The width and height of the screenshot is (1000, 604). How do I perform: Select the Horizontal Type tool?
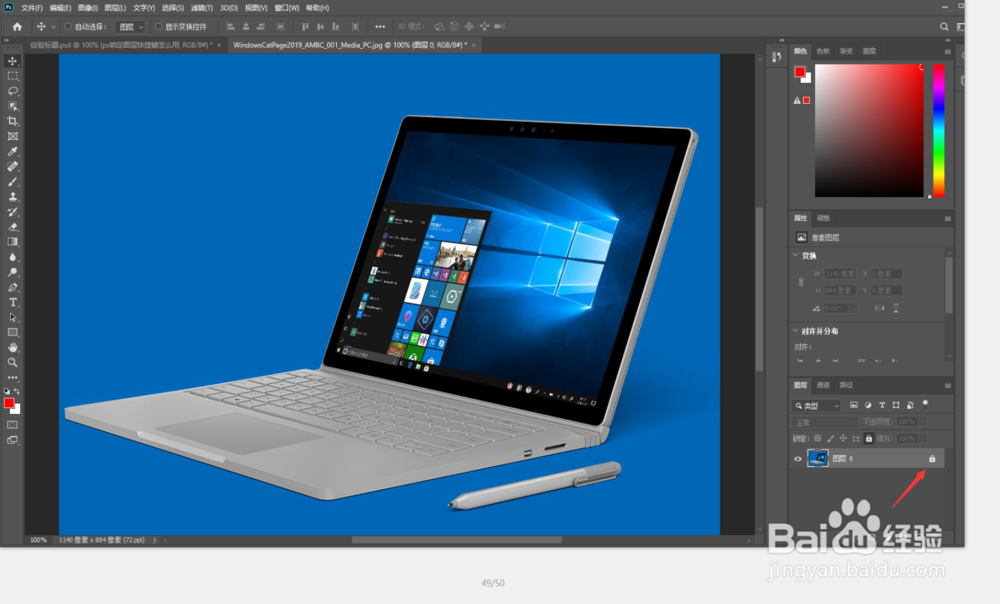click(x=12, y=302)
